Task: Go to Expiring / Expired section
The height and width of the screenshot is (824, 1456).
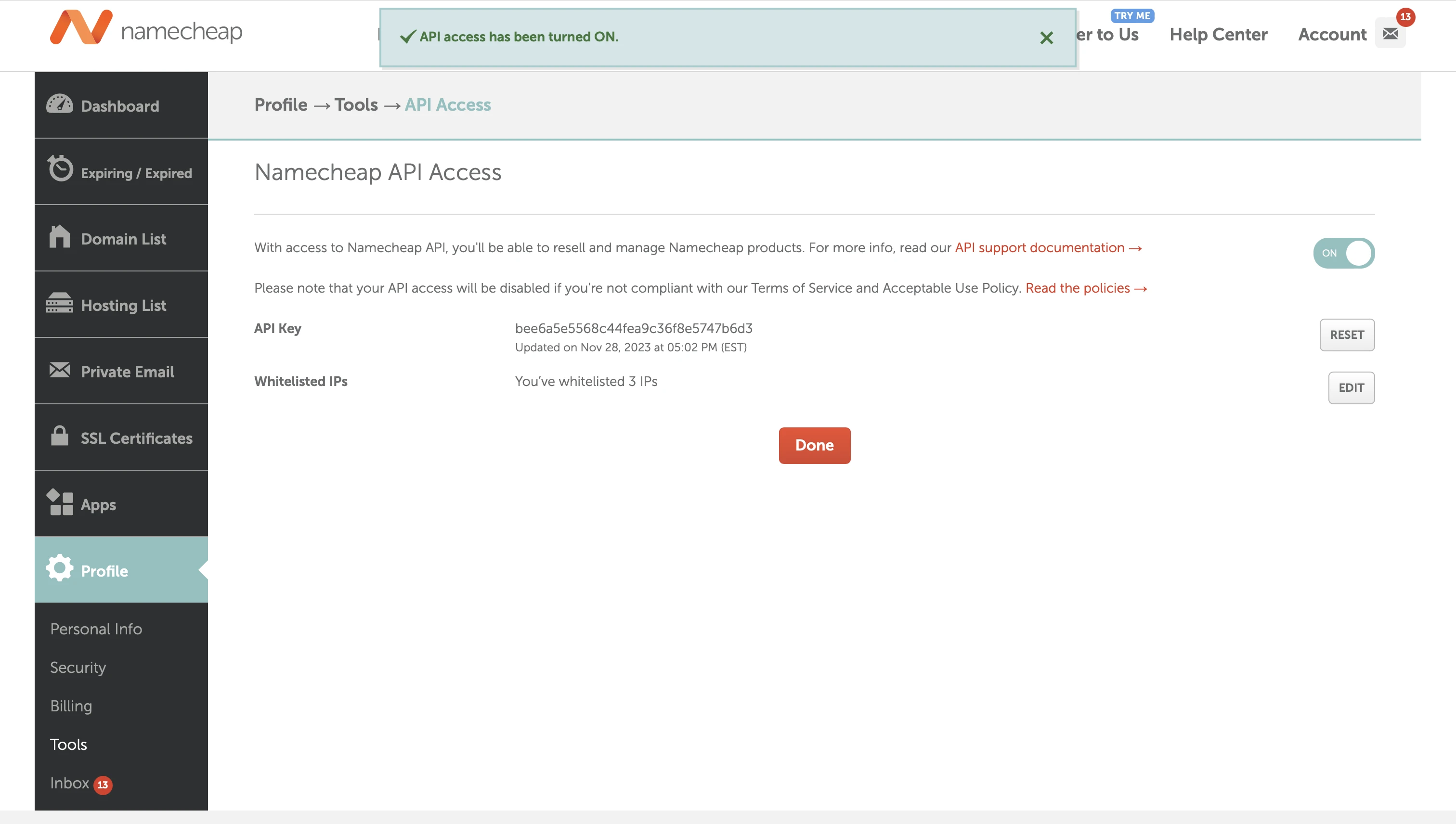Action: click(x=121, y=172)
